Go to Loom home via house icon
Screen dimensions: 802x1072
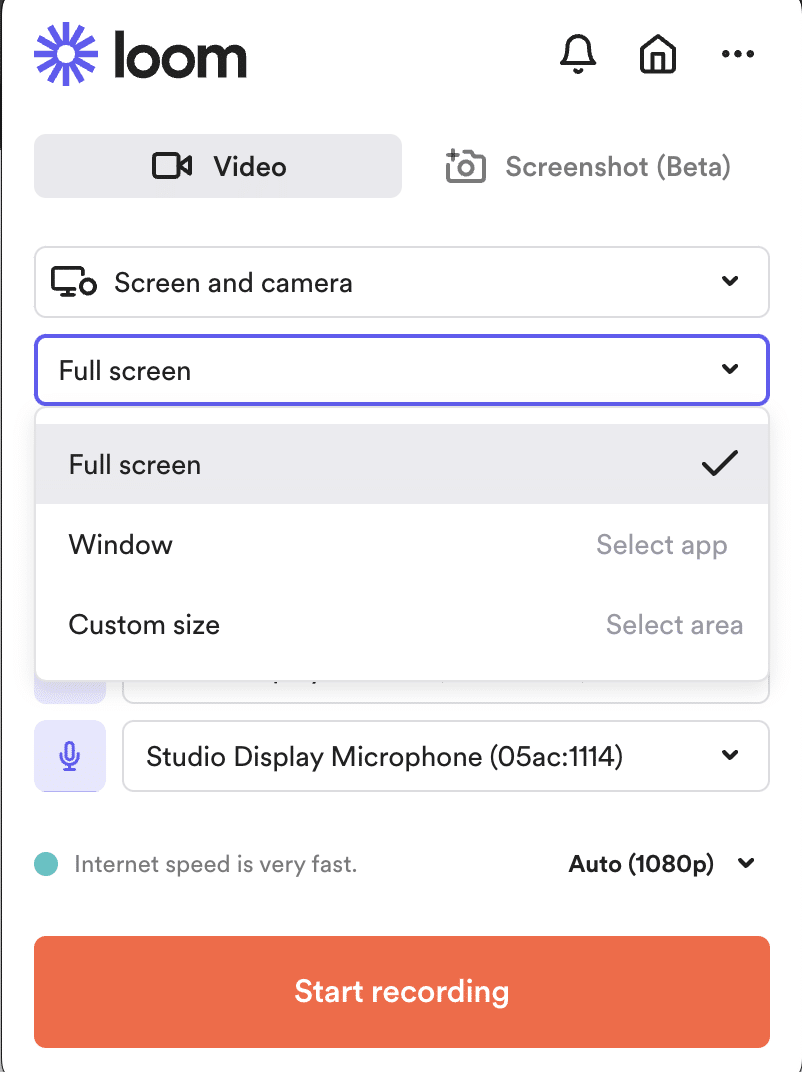[658, 53]
